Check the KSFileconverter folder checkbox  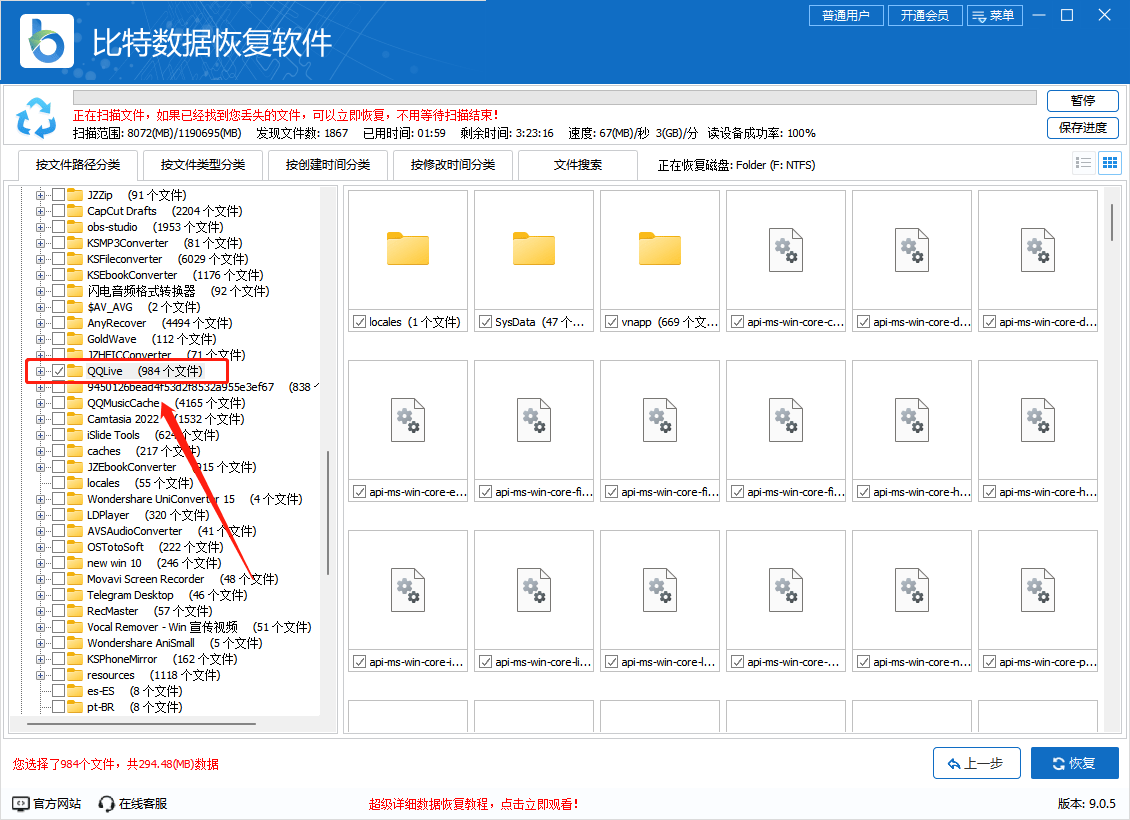tap(58, 259)
